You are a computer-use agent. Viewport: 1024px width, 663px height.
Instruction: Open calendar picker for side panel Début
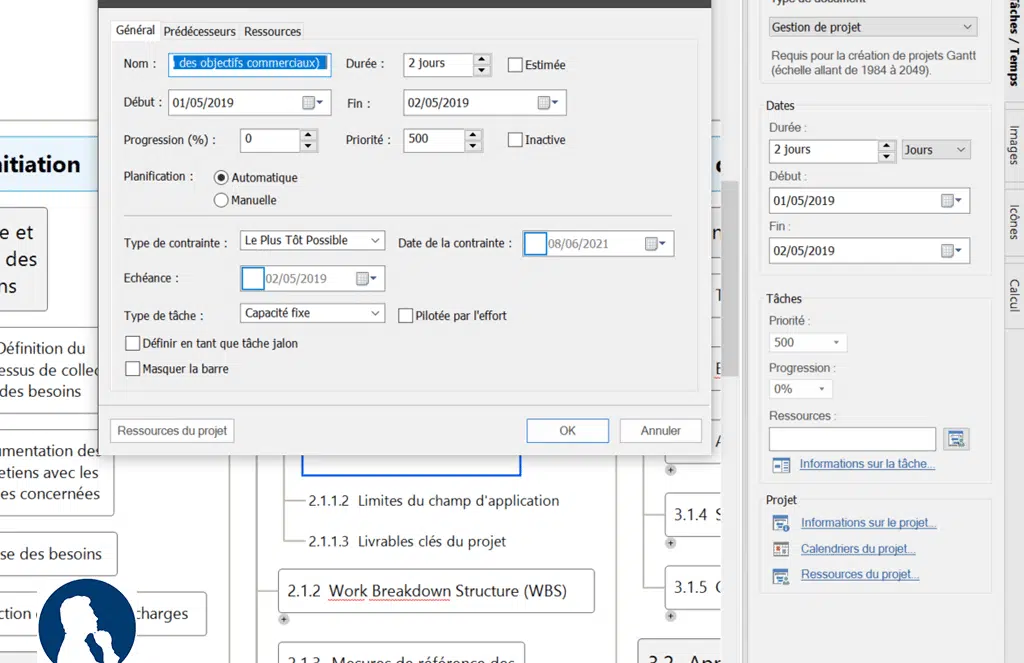point(951,201)
